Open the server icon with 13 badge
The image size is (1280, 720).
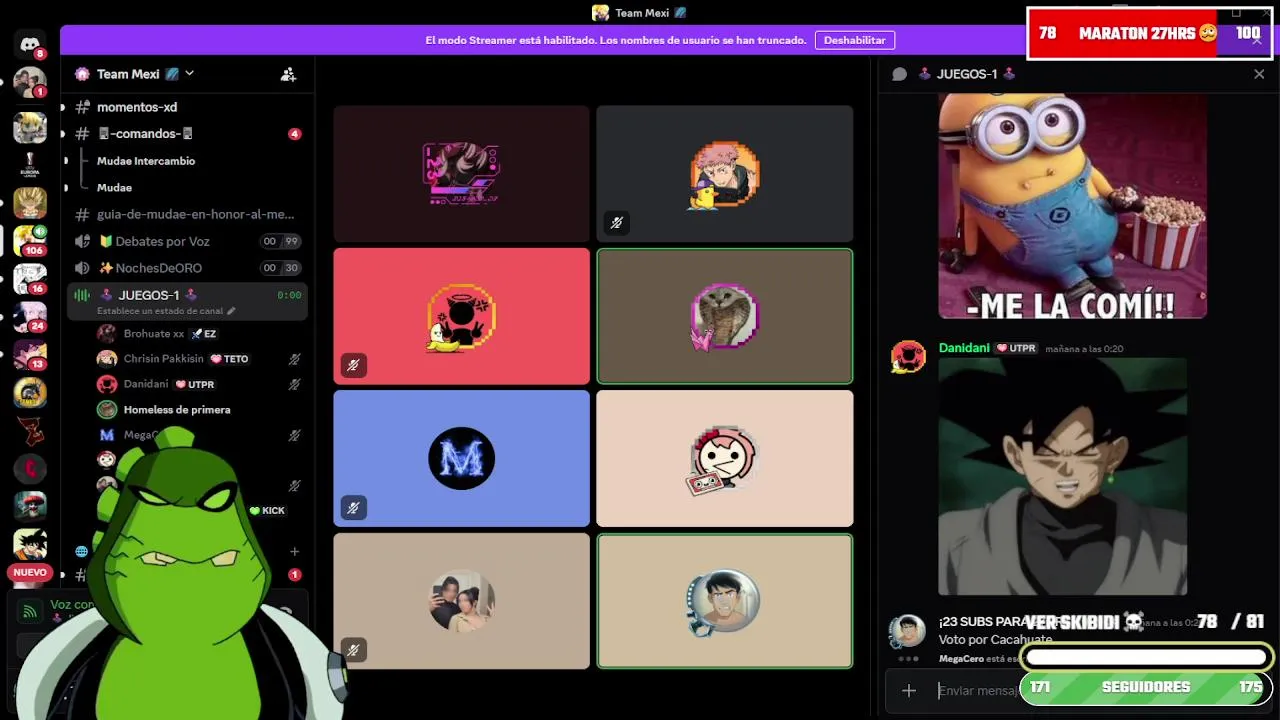pyautogui.click(x=30, y=354)
